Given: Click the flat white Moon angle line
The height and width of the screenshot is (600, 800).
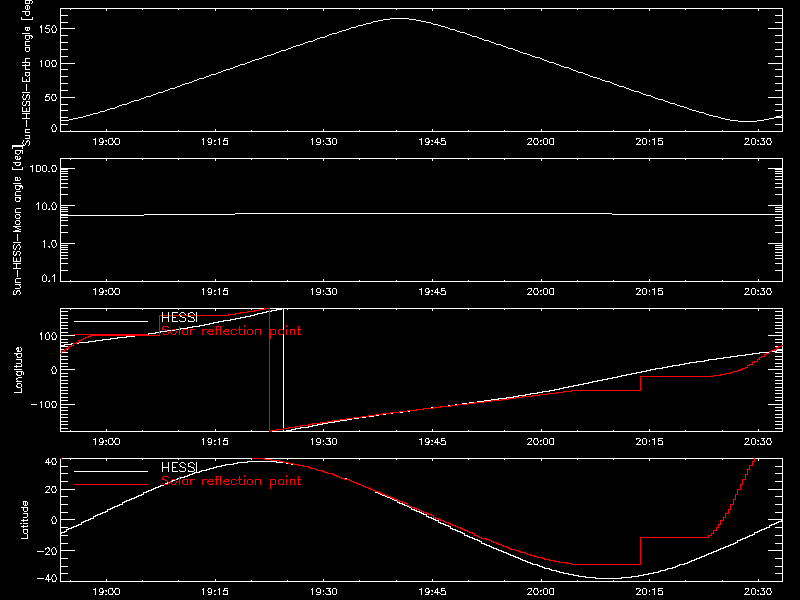Looking at the screenshot, I should click(x=421, y=214).
